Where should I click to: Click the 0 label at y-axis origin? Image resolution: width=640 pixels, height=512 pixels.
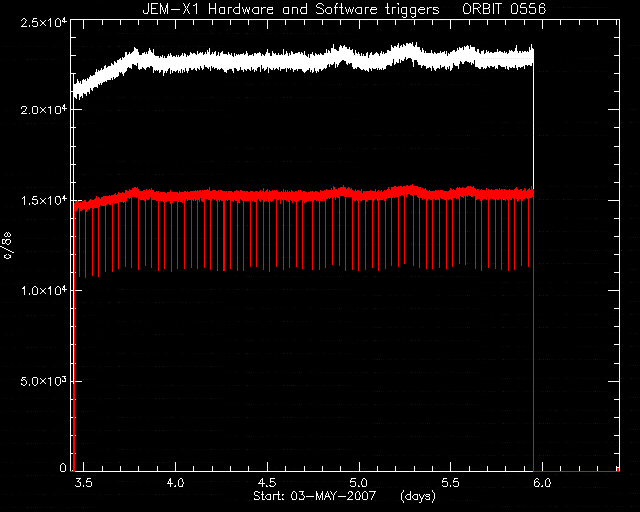tap(63, 467)
